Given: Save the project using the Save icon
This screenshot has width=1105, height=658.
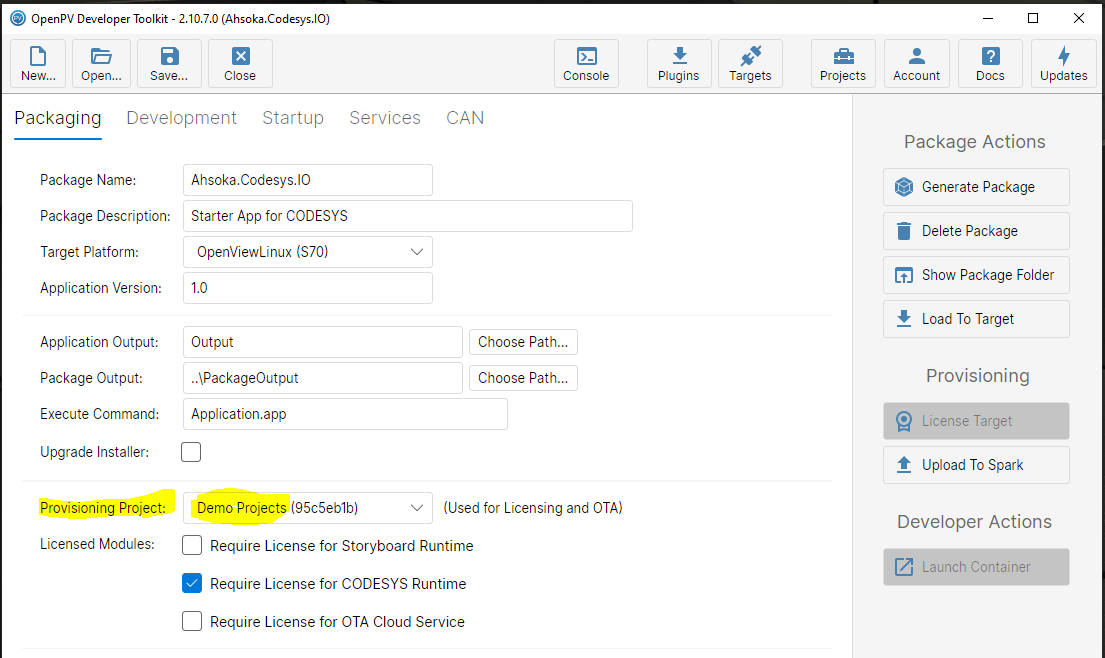Looking at the screenshot, I should tap(169, 63).
